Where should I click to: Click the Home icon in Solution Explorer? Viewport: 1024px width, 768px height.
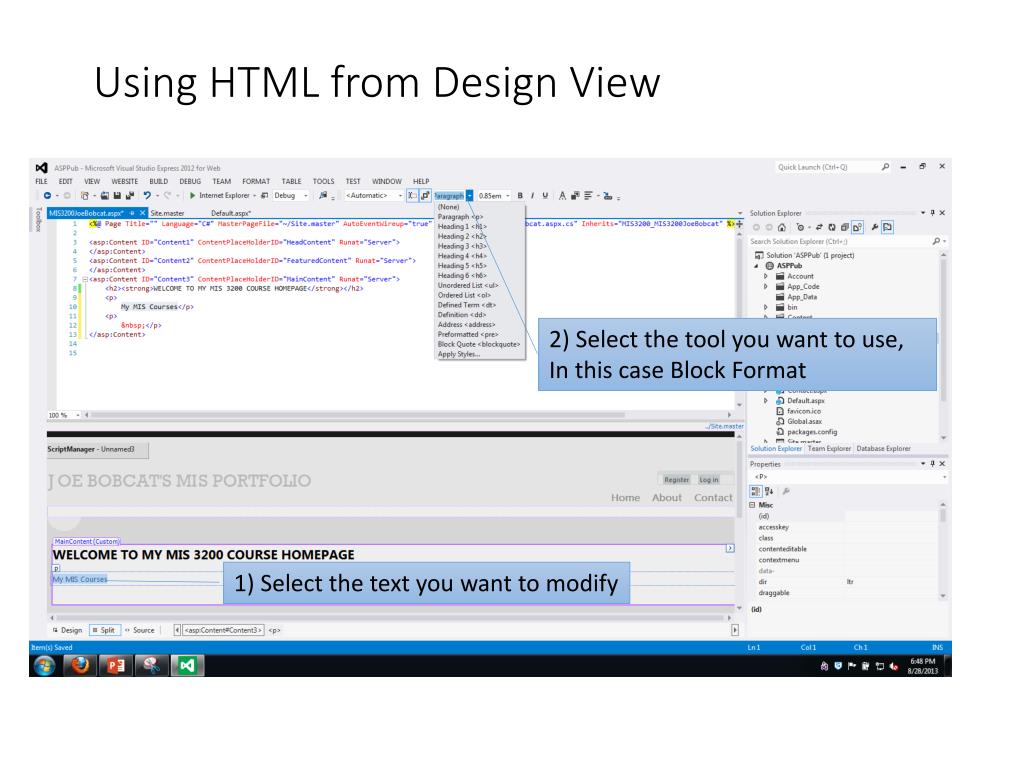782,227
